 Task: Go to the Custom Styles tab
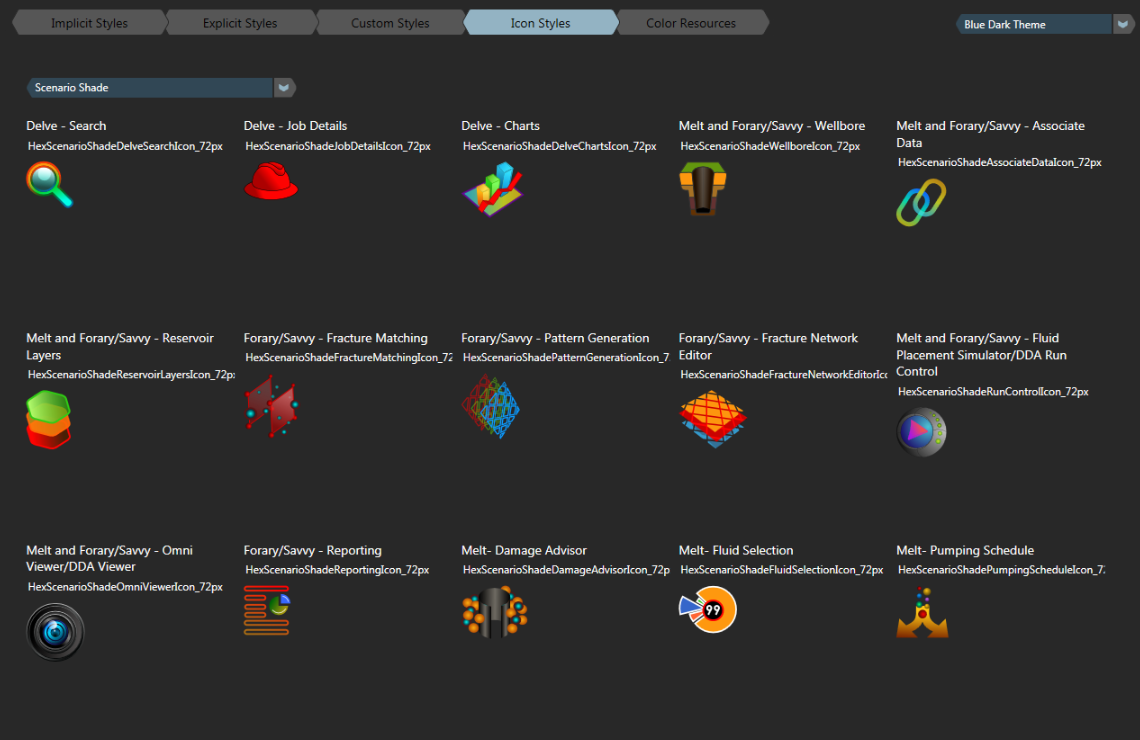pos(390,23)
